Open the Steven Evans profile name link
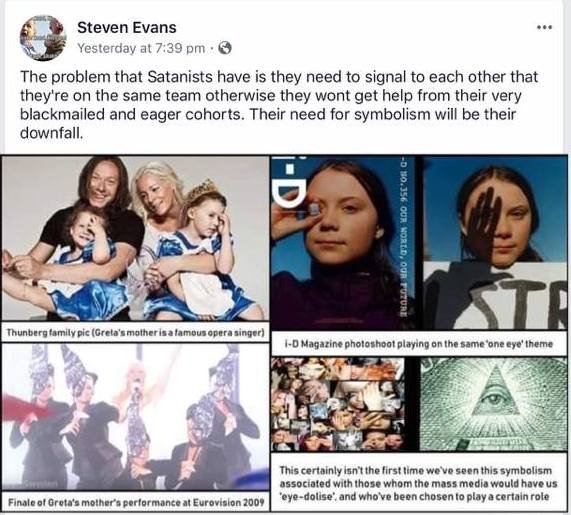571x515 pixels. (127, 28)
